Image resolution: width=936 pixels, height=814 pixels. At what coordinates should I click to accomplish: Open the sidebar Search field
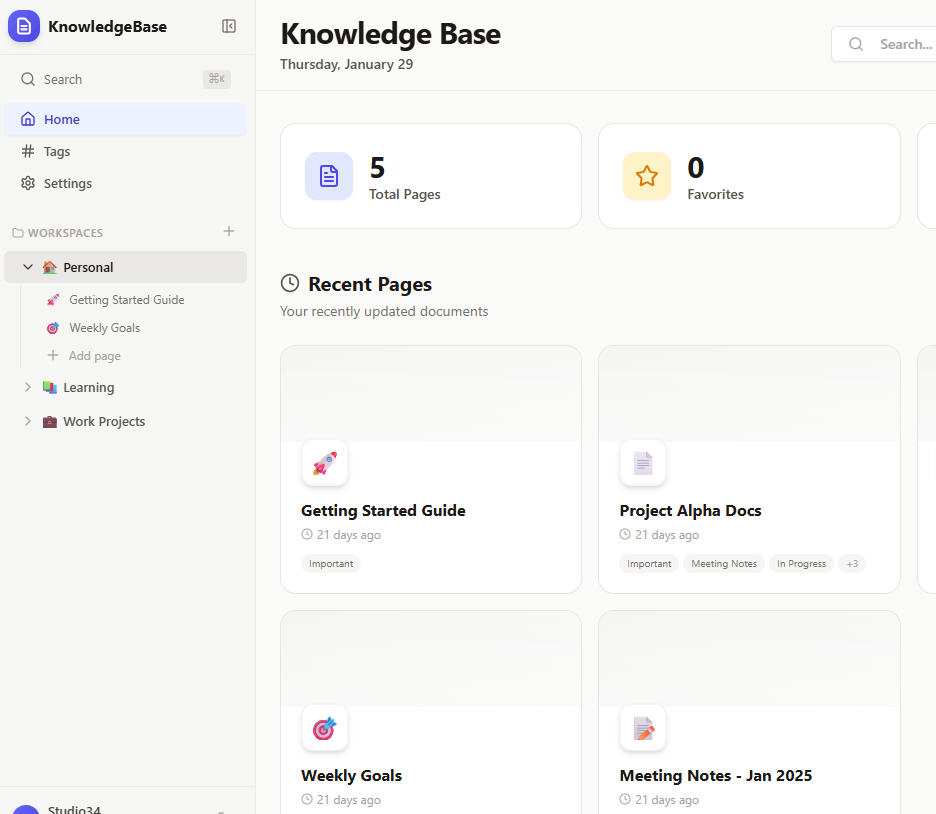click(x=125, y=79)
